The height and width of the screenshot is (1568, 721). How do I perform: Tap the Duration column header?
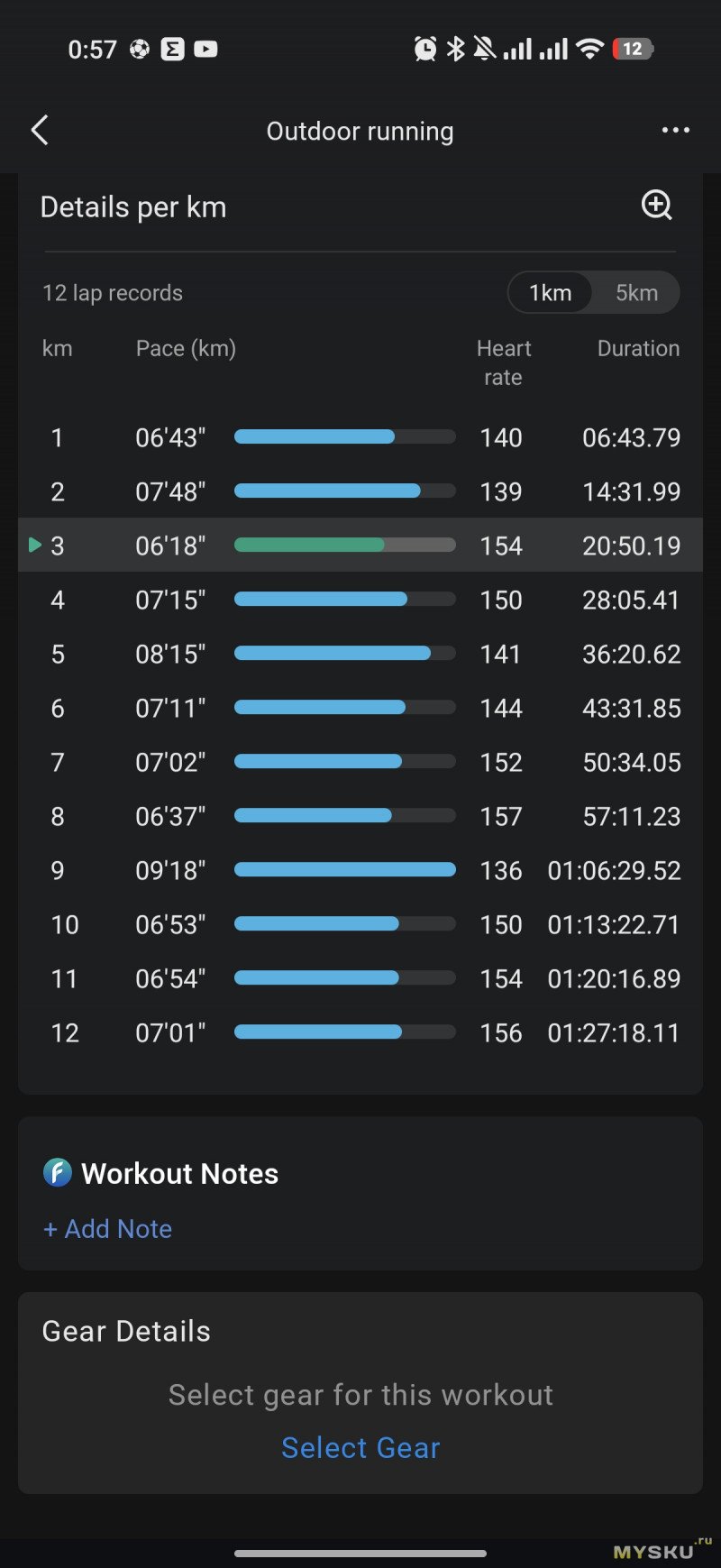pyautogui.click(x=638, y=349)
